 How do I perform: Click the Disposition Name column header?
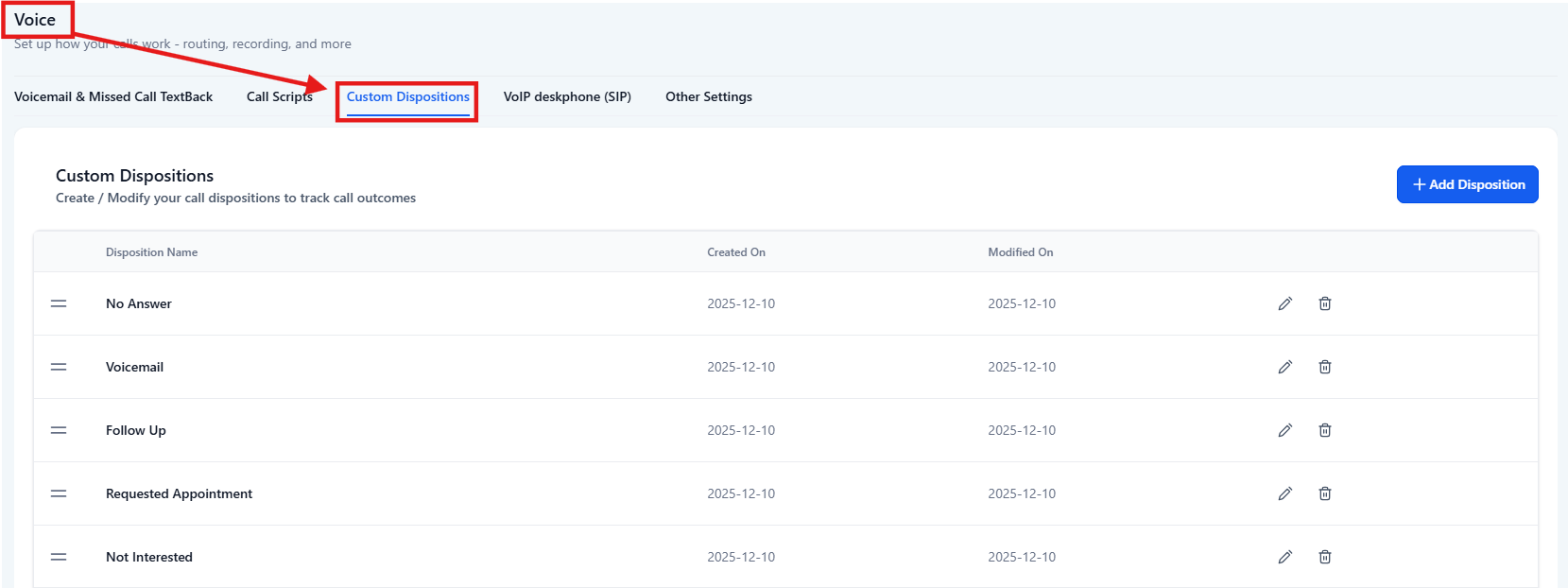click(x=151, y=252)
